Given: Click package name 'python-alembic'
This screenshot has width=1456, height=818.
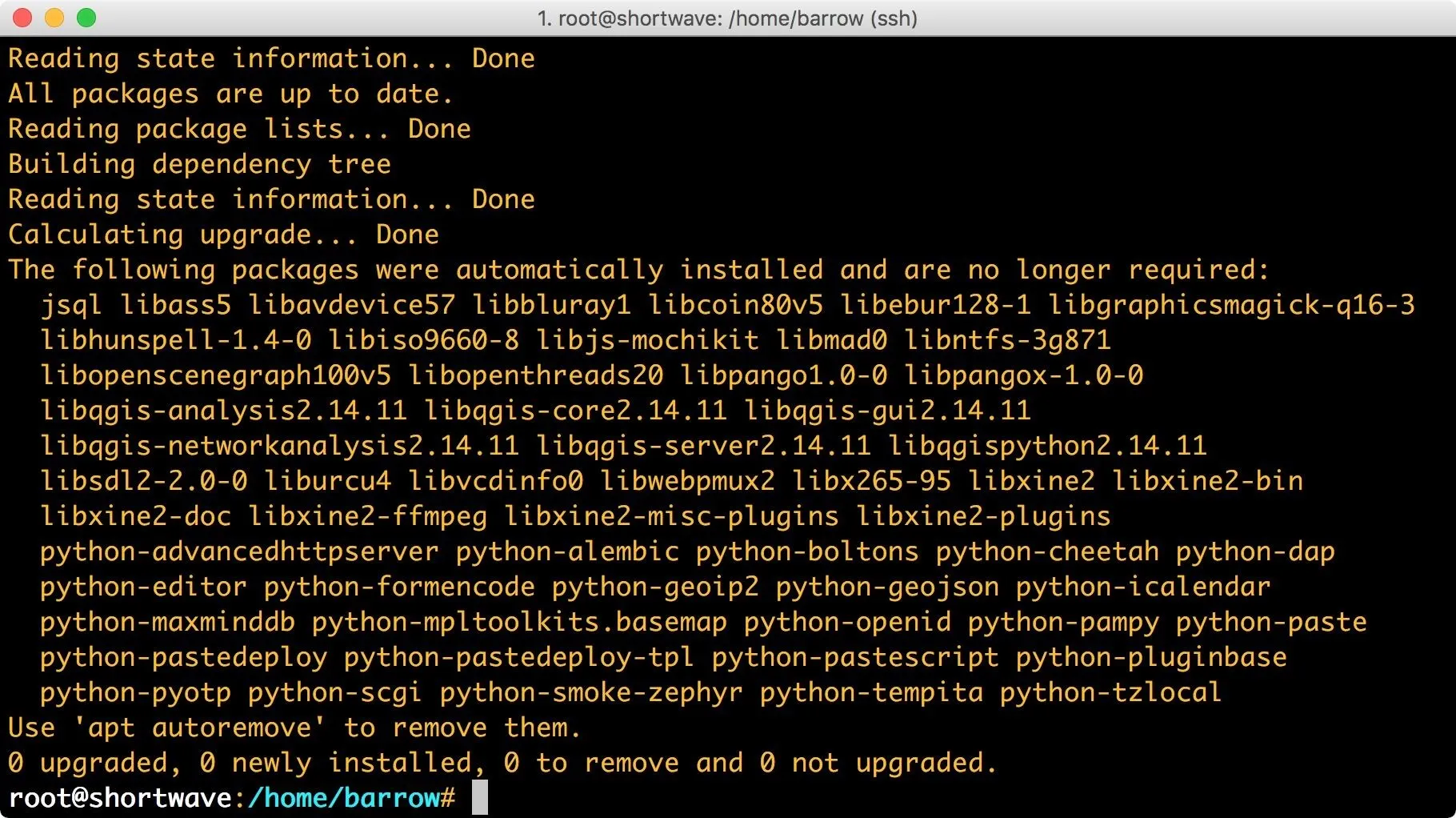Looking at the screenshot, I should 568,551.
